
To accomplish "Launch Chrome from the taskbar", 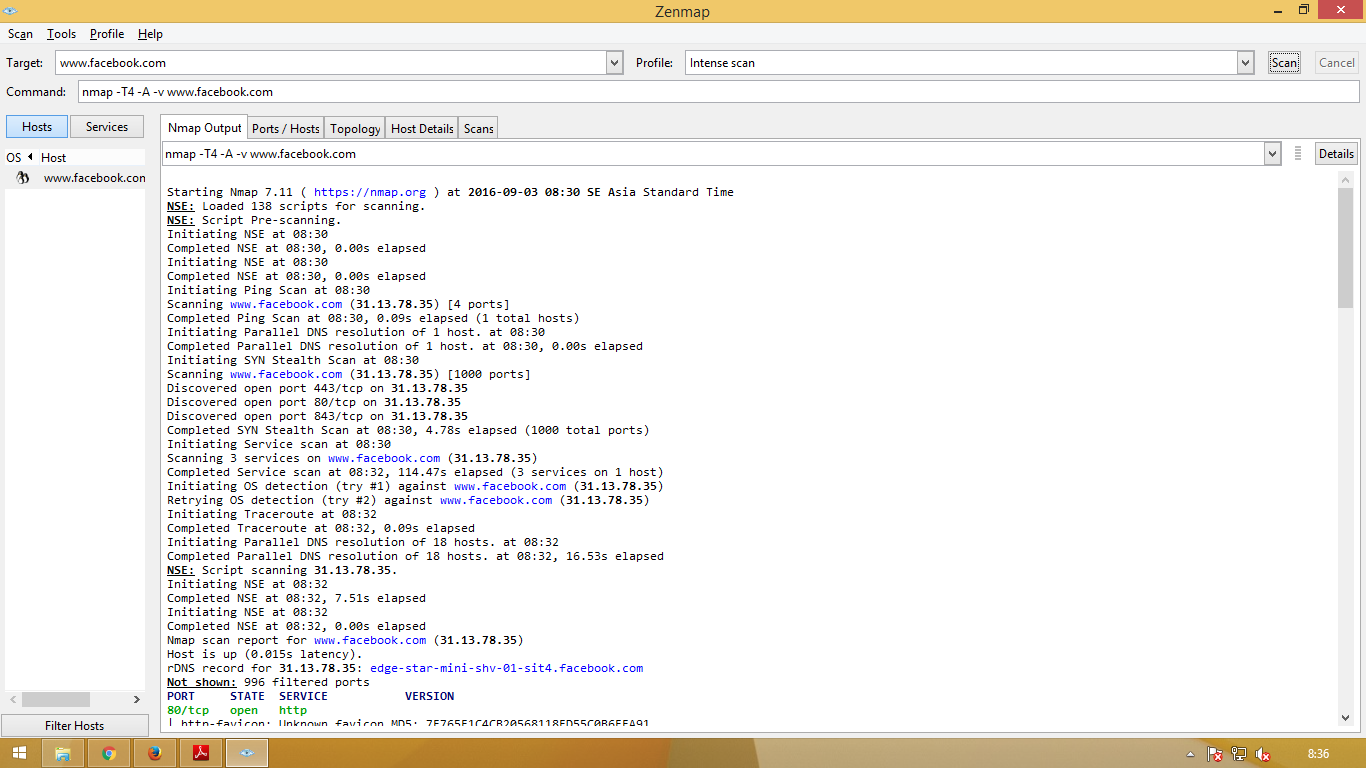I will [x=109, y=753].
